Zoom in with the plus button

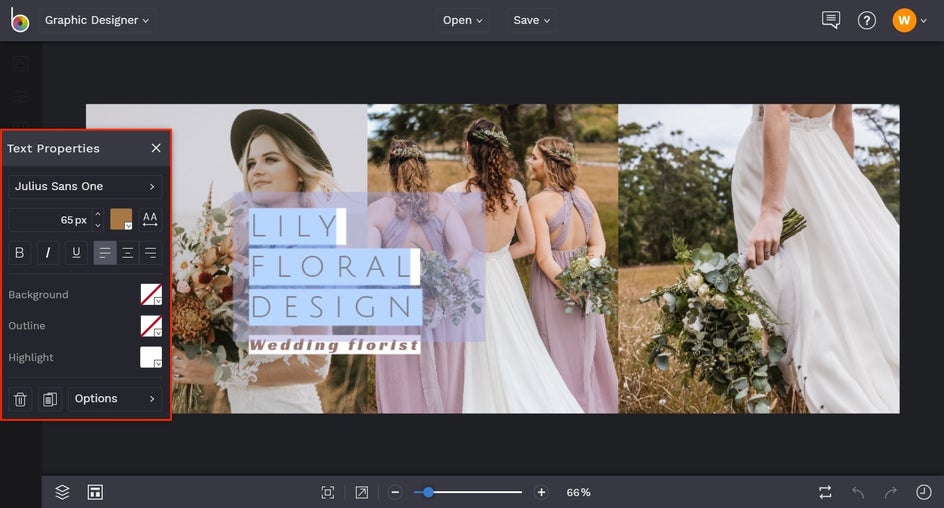pos(541,492)
